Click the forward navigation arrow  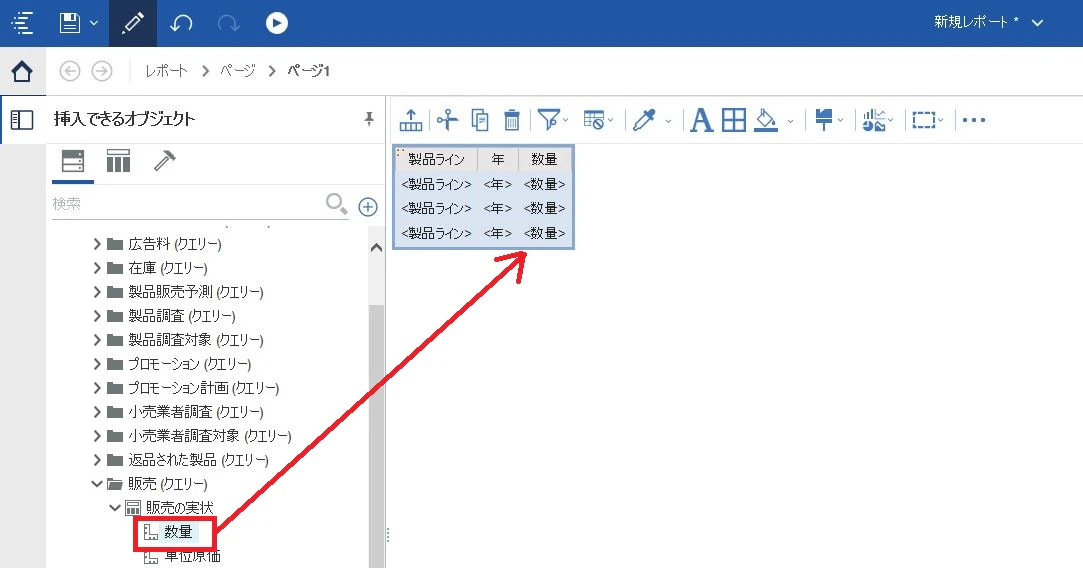point(102,70)
